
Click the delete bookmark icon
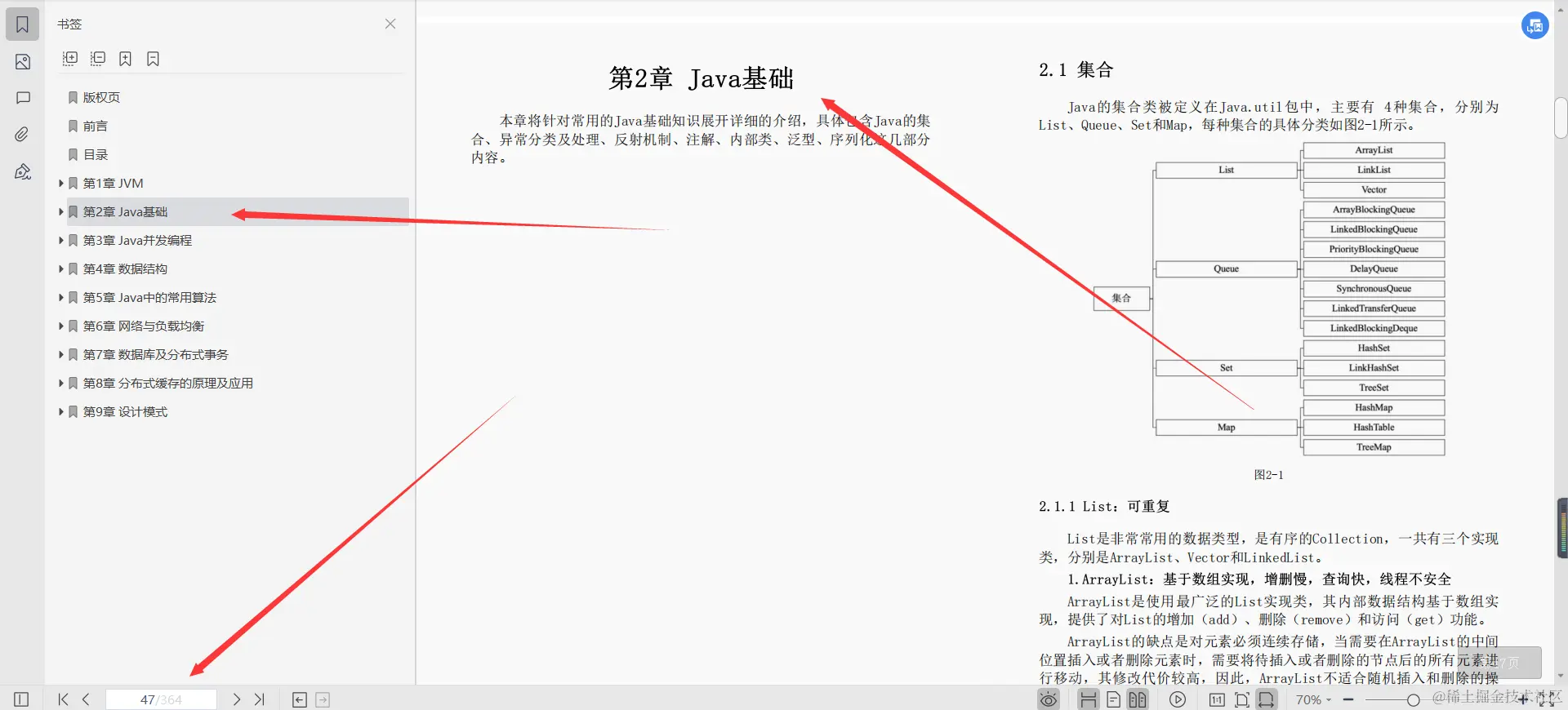[x=153, y=59]
